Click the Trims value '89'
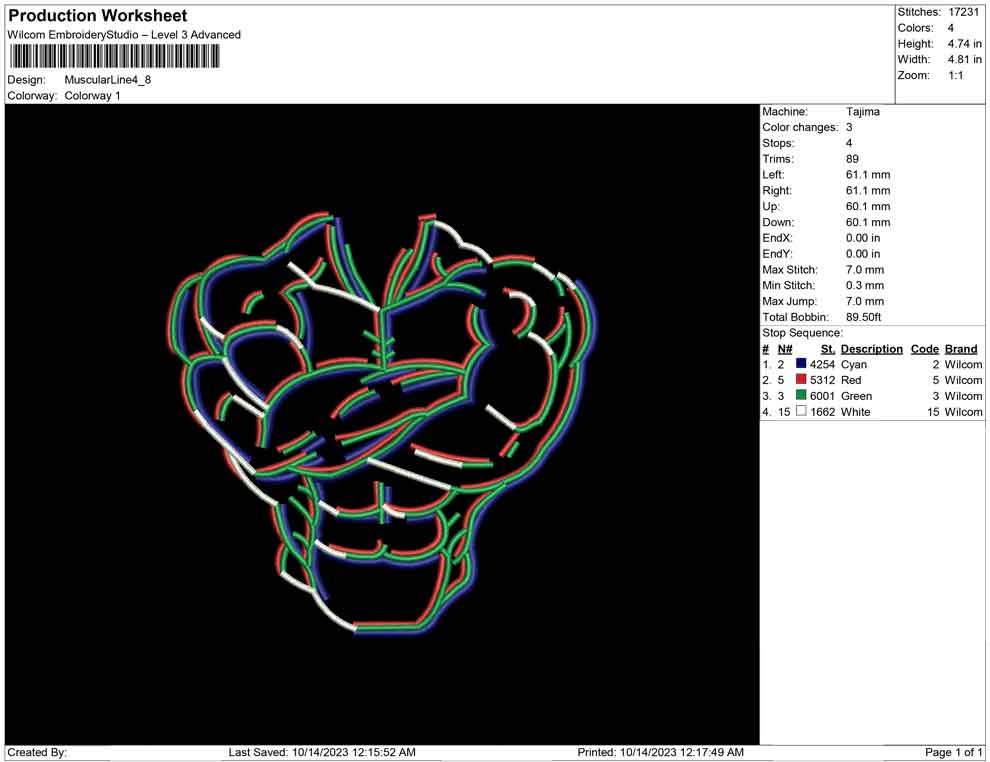Image resolution: width=990 pixels, height=762 pixels. coord(852,159)
